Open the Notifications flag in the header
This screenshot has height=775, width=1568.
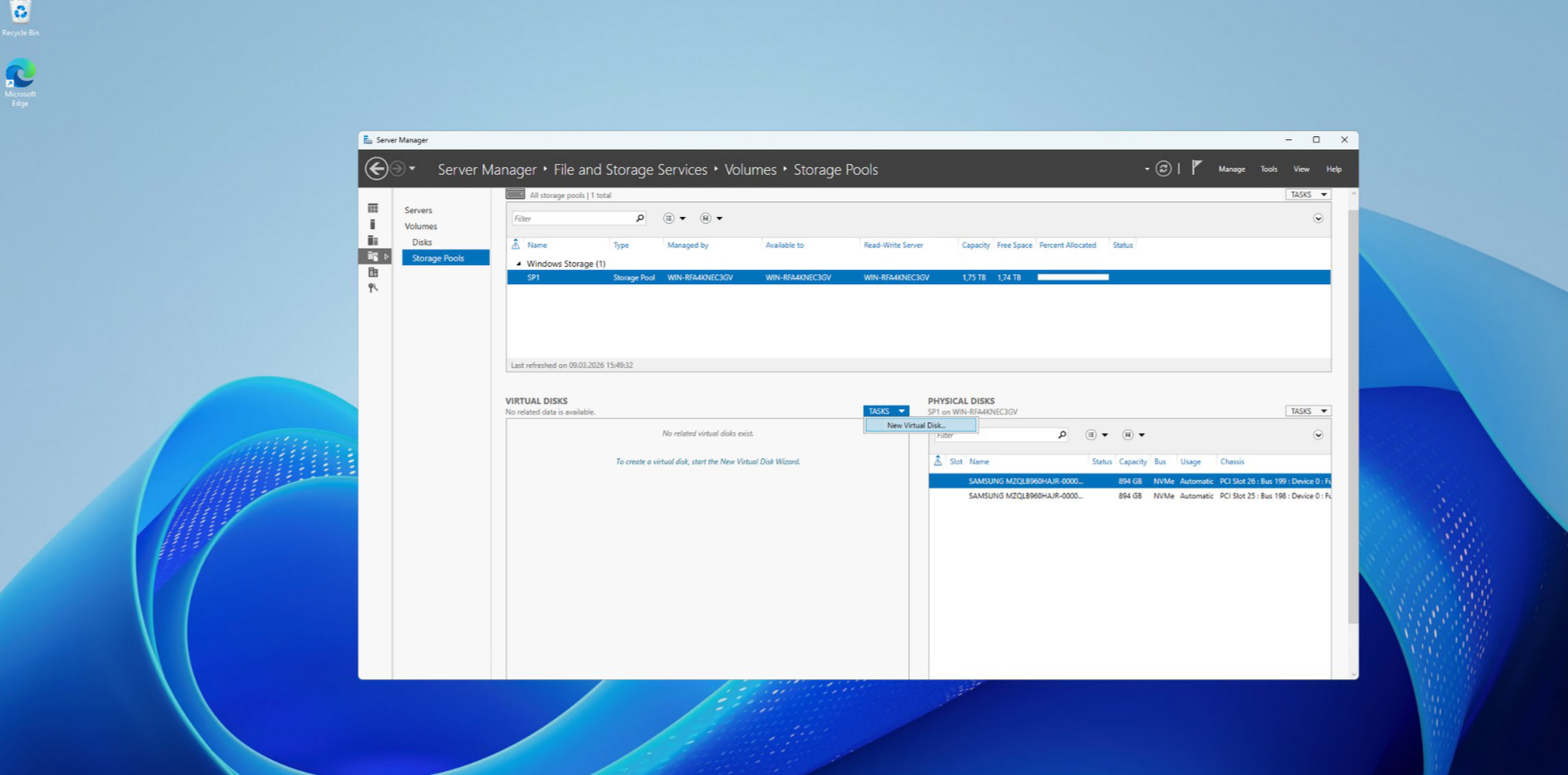click(x=1197, y=168)
